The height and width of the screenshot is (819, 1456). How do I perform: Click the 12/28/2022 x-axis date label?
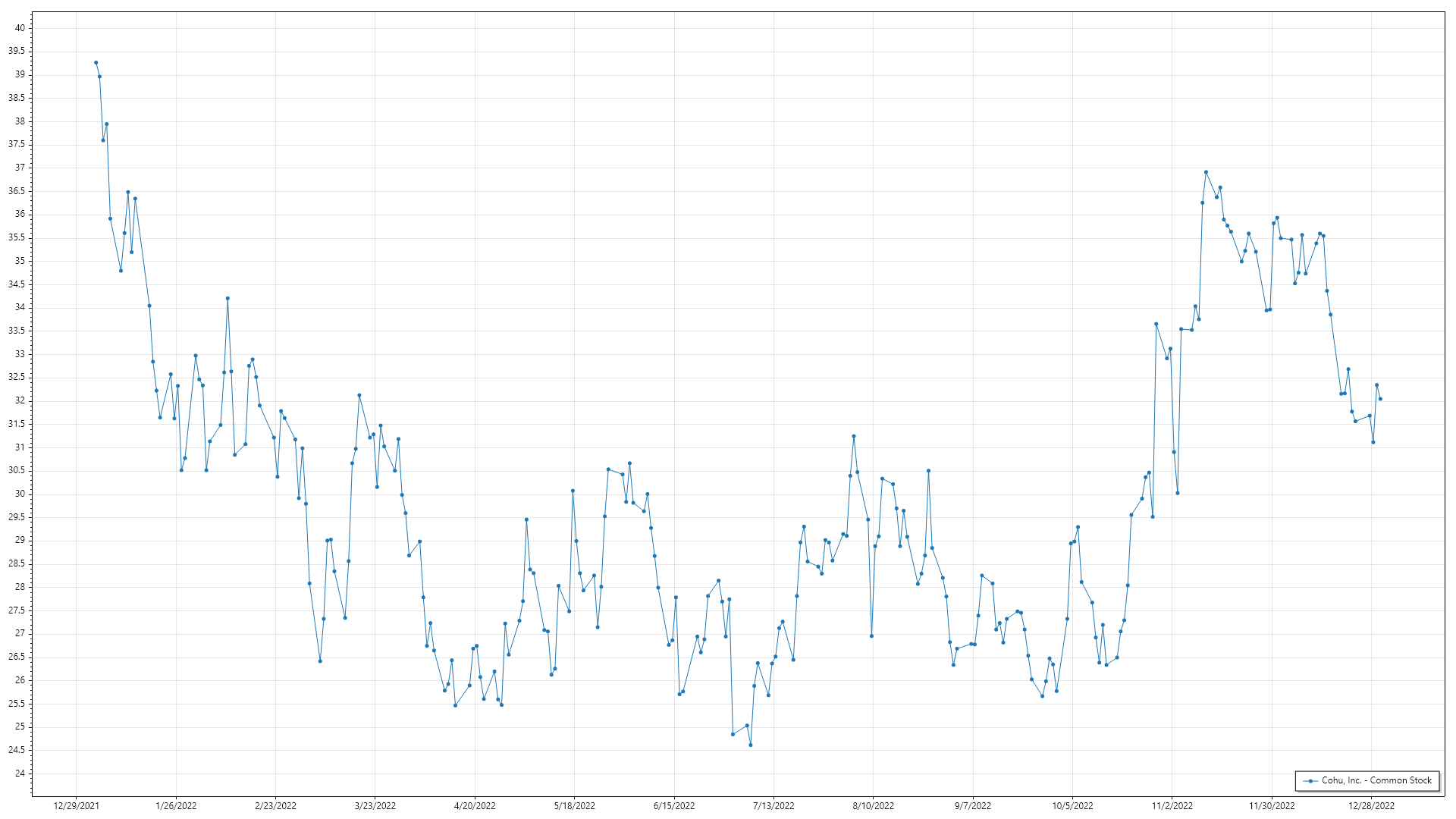(x=1371, y=806)
